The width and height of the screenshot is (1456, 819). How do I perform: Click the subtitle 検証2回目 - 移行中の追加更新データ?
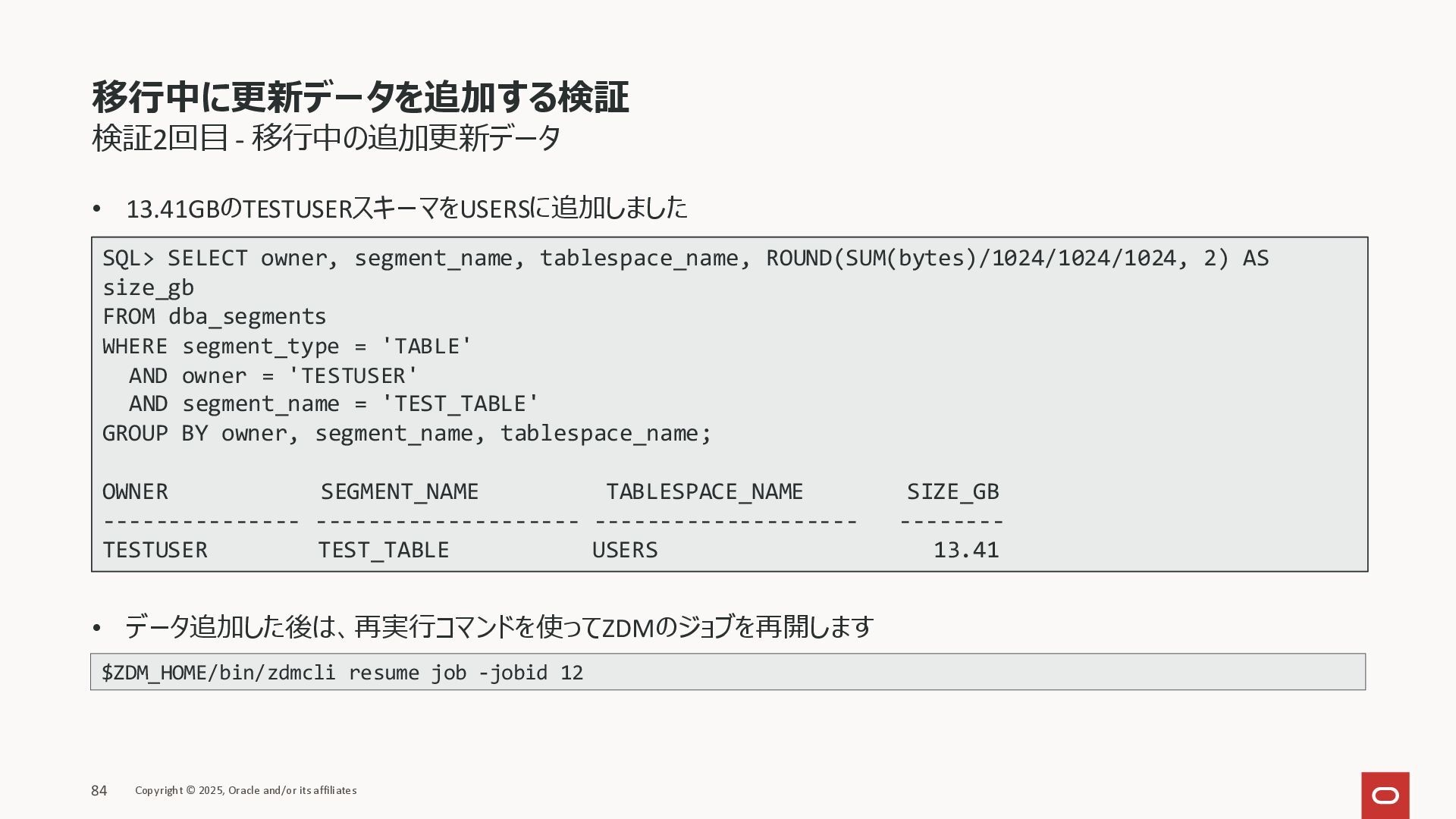(x=326, y=138)
